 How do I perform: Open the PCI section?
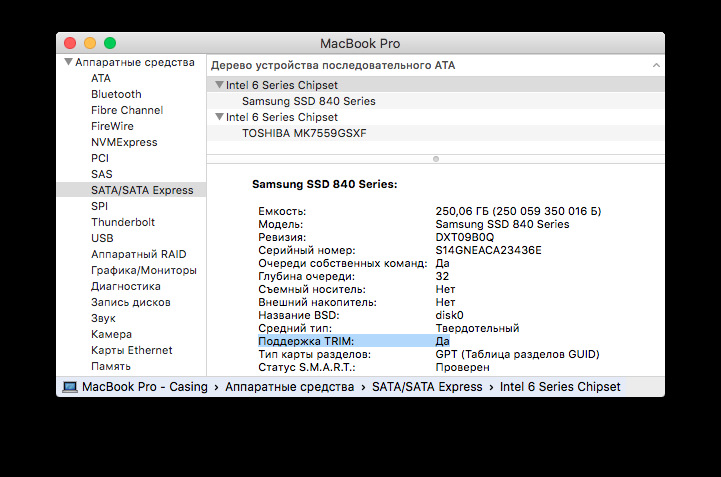pos(100,158)
